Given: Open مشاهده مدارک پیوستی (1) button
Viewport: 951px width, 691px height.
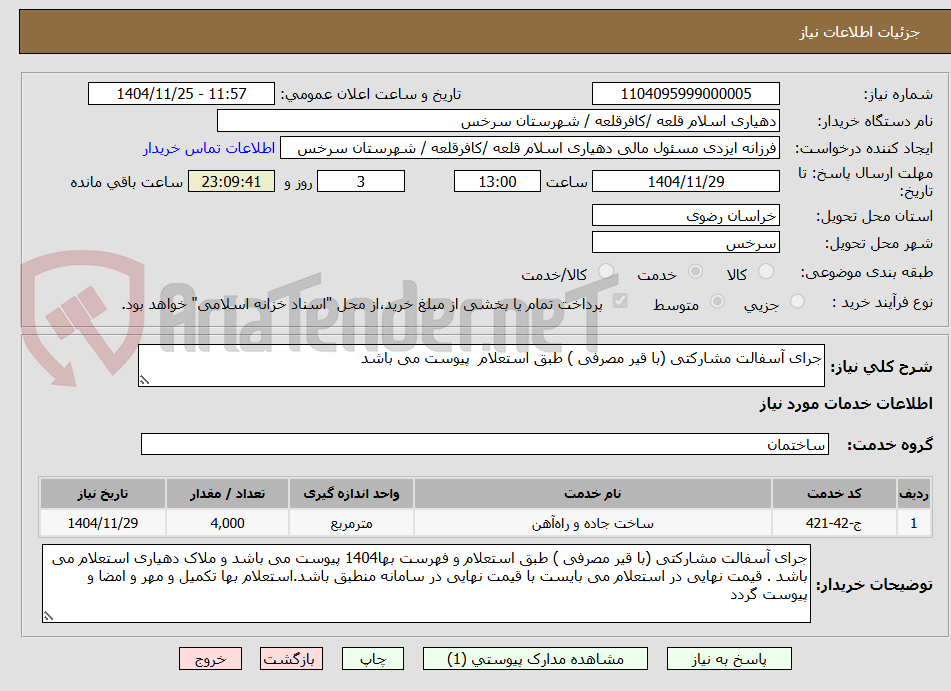Looking at the screenshot, I should click(x=535, y=659).
